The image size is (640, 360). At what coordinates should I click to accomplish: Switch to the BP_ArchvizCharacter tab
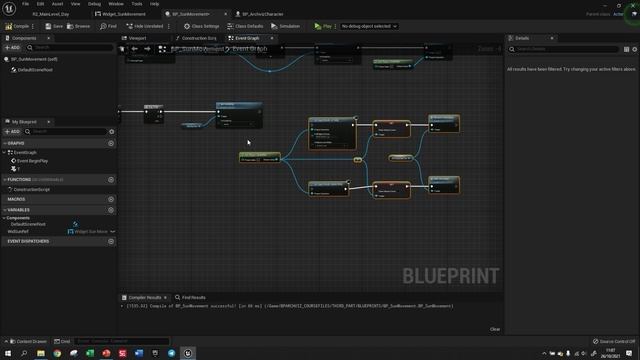point(259,14)
